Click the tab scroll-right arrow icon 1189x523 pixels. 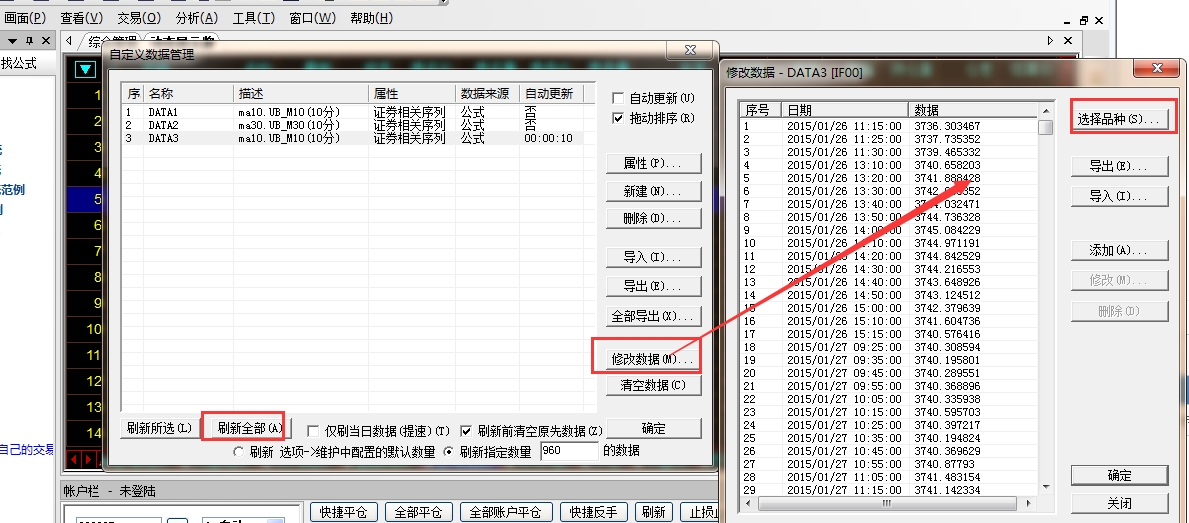tap(1050, 40)
